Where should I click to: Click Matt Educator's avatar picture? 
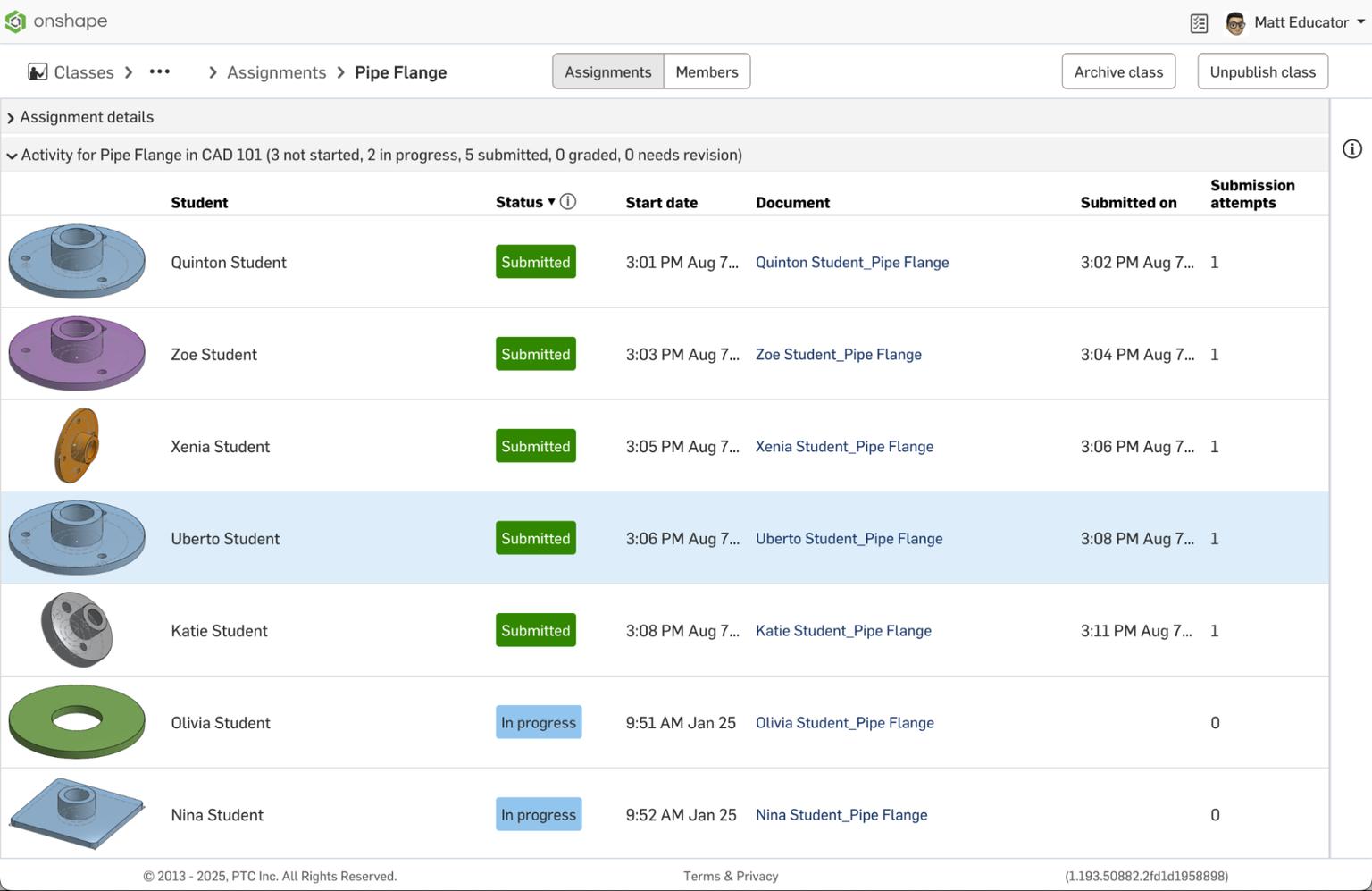1235,23
